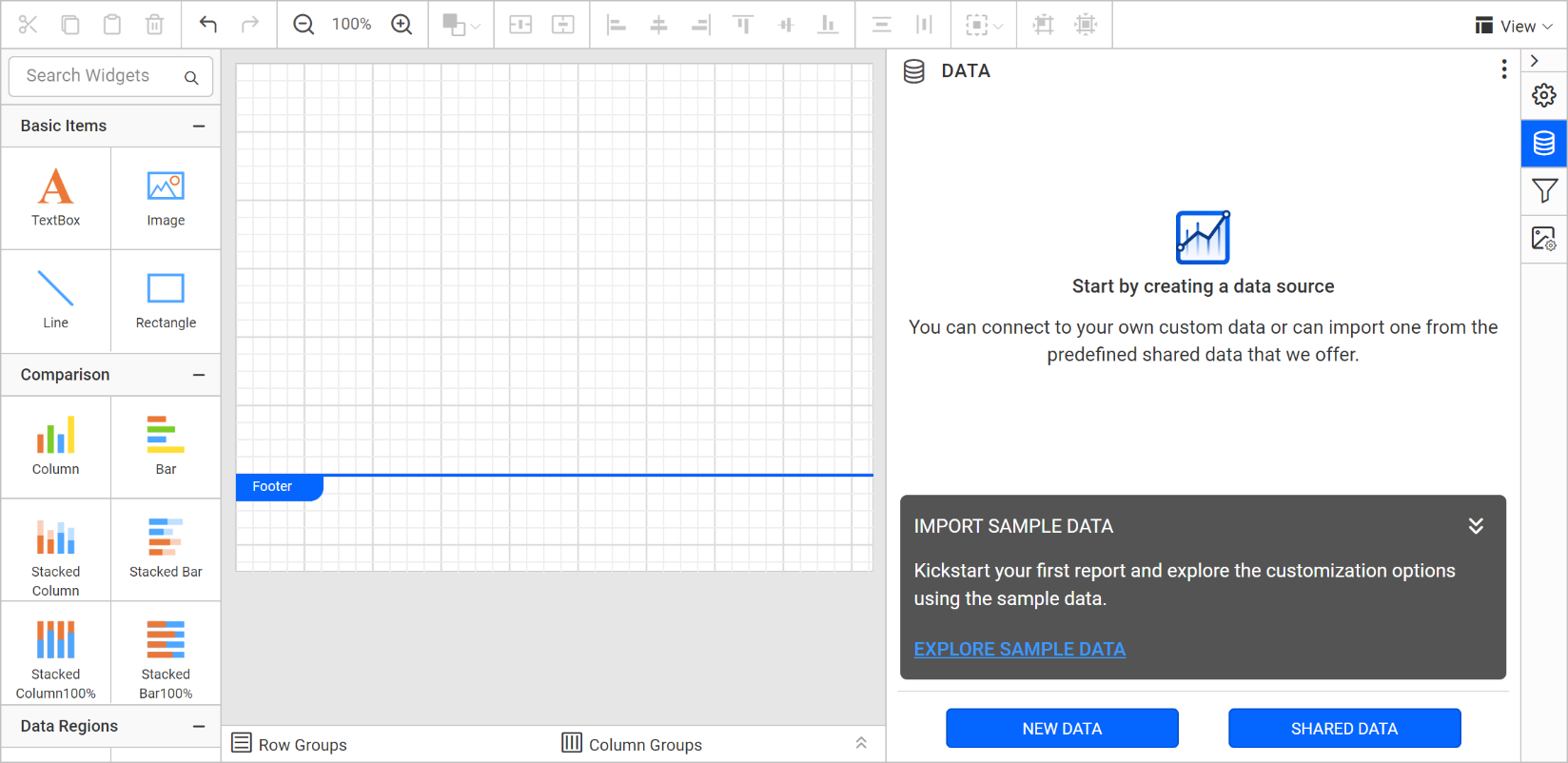Open the Properties gear panel
This screenshot has width=1568, height=763.
(x=1543, y=95)
